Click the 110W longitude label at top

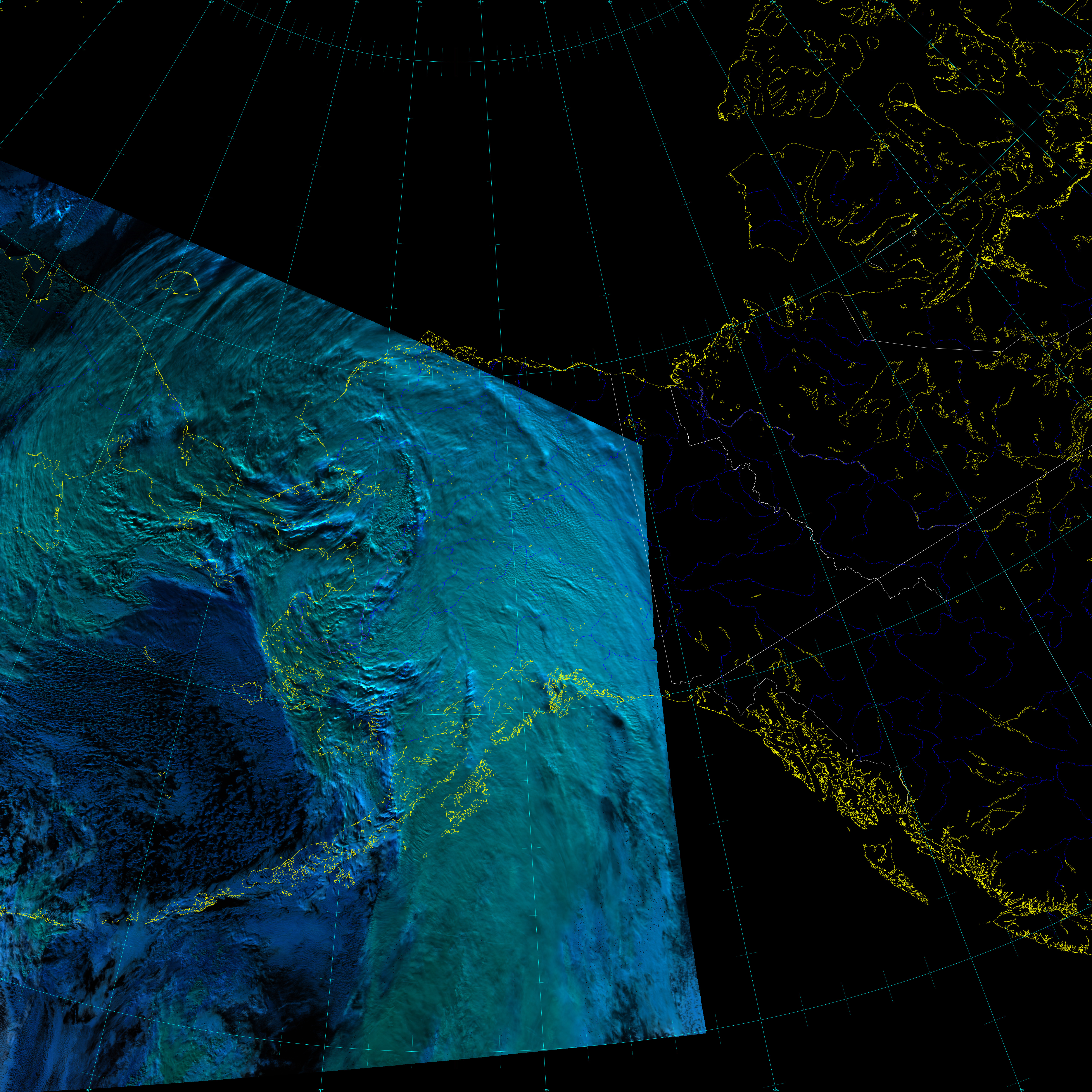773,2
